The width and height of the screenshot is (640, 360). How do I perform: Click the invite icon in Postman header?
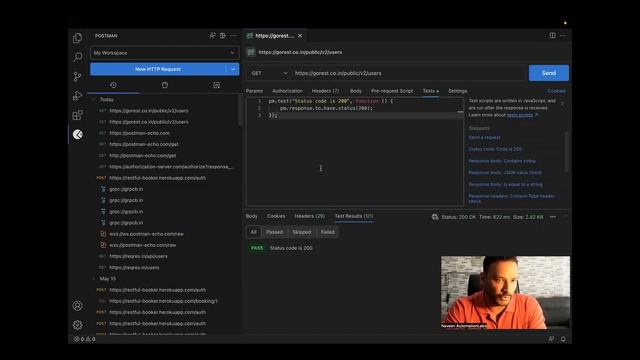[212, 36]
